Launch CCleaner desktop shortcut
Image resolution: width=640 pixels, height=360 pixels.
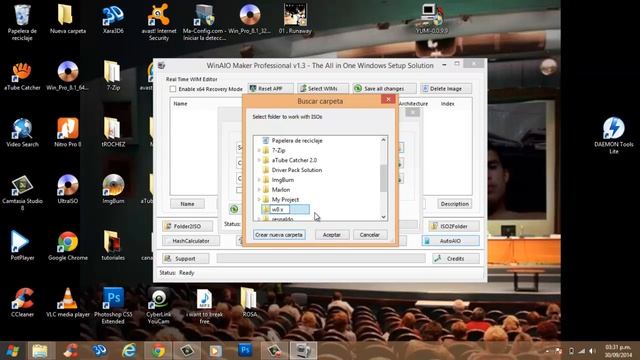pos(22,303)
